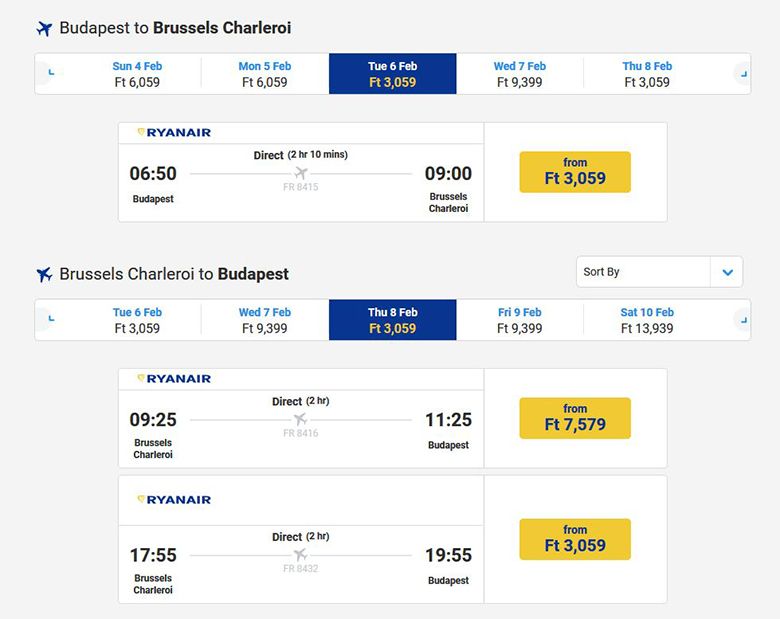This screenshot has width=780, height=619.
Task: Click the Ryanair logo on 09:25 flight
Action: (x=174, y=379)
